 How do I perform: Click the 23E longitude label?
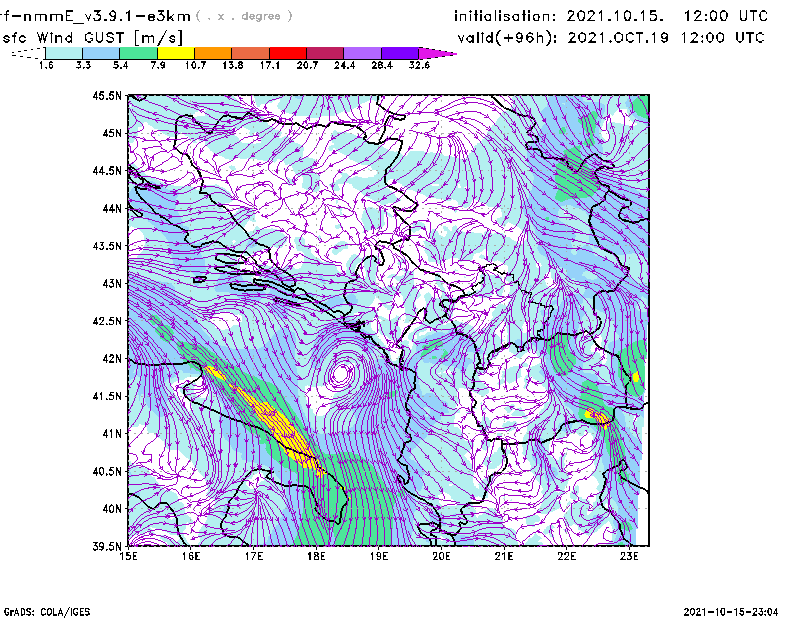coord(629,556)
